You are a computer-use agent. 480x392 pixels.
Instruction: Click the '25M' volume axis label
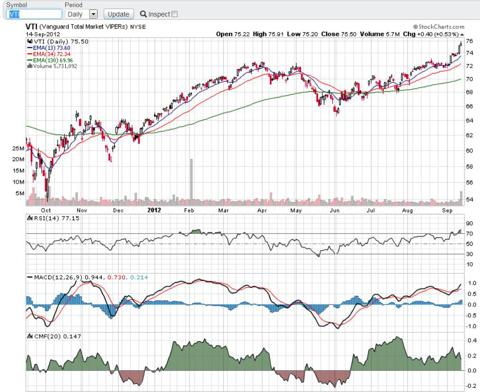(19, 149)
